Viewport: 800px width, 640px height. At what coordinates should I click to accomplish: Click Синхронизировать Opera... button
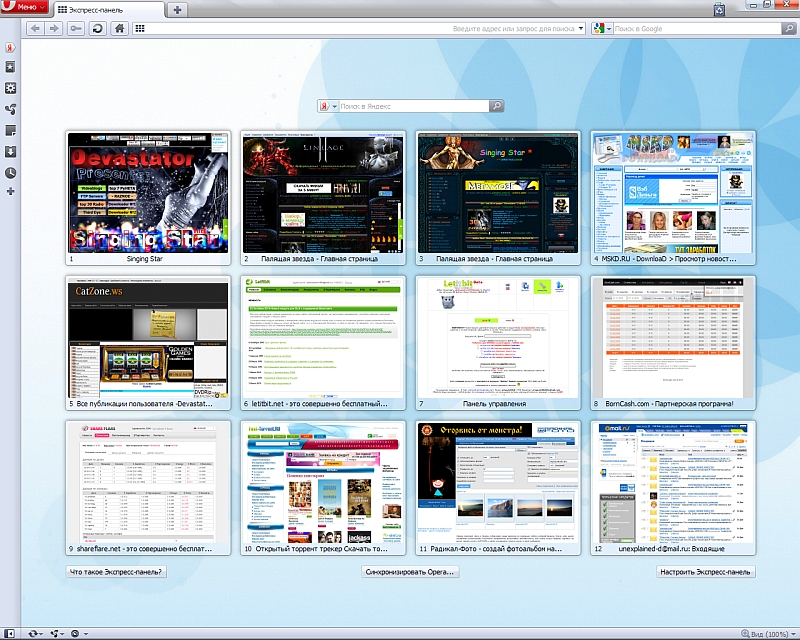click(410, 572)
